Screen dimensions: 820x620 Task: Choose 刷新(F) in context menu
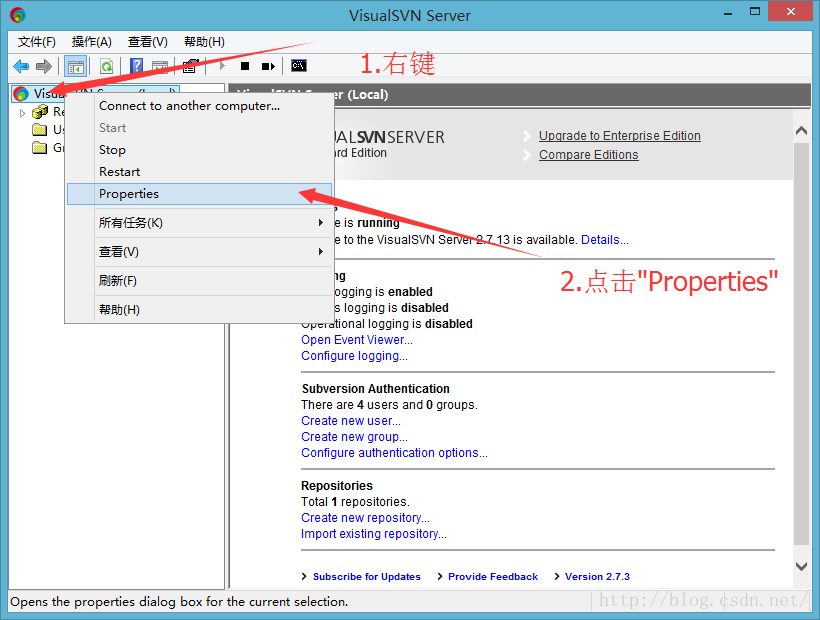coord(200,281)
